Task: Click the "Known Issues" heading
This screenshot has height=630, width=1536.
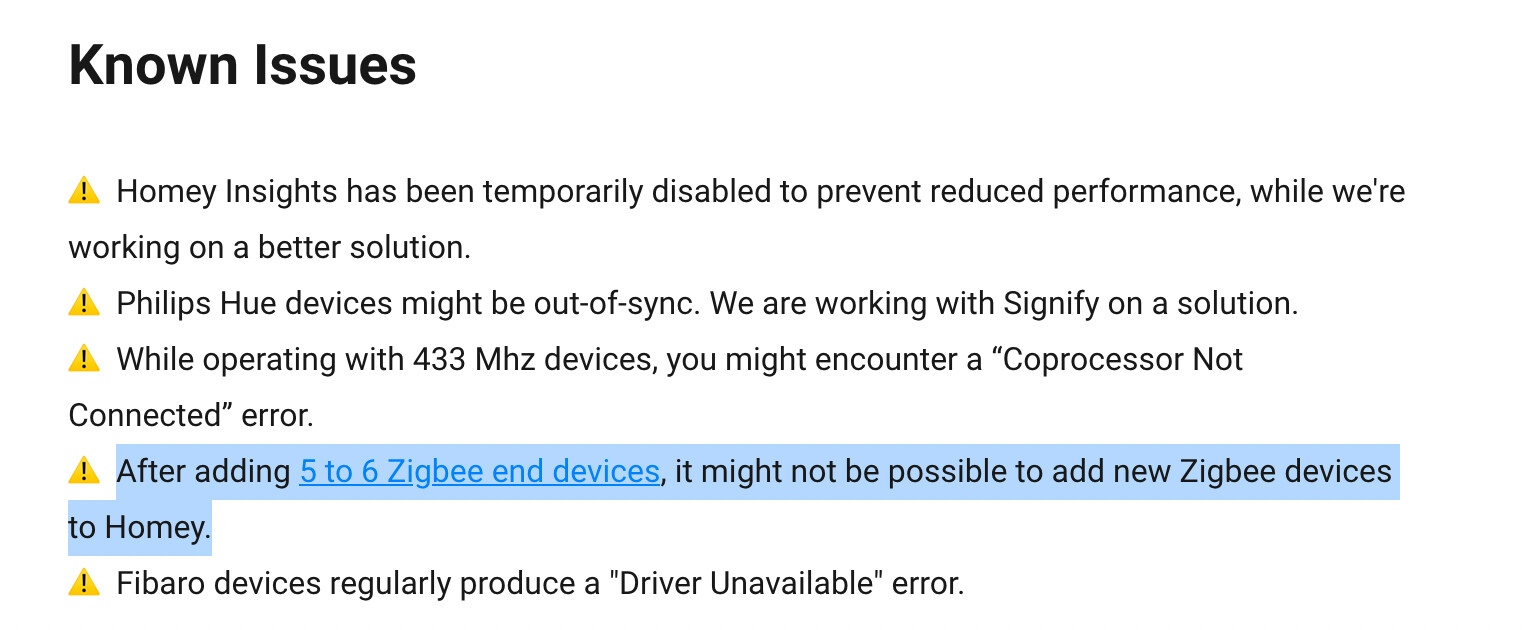Action: [x=243, y=67]
